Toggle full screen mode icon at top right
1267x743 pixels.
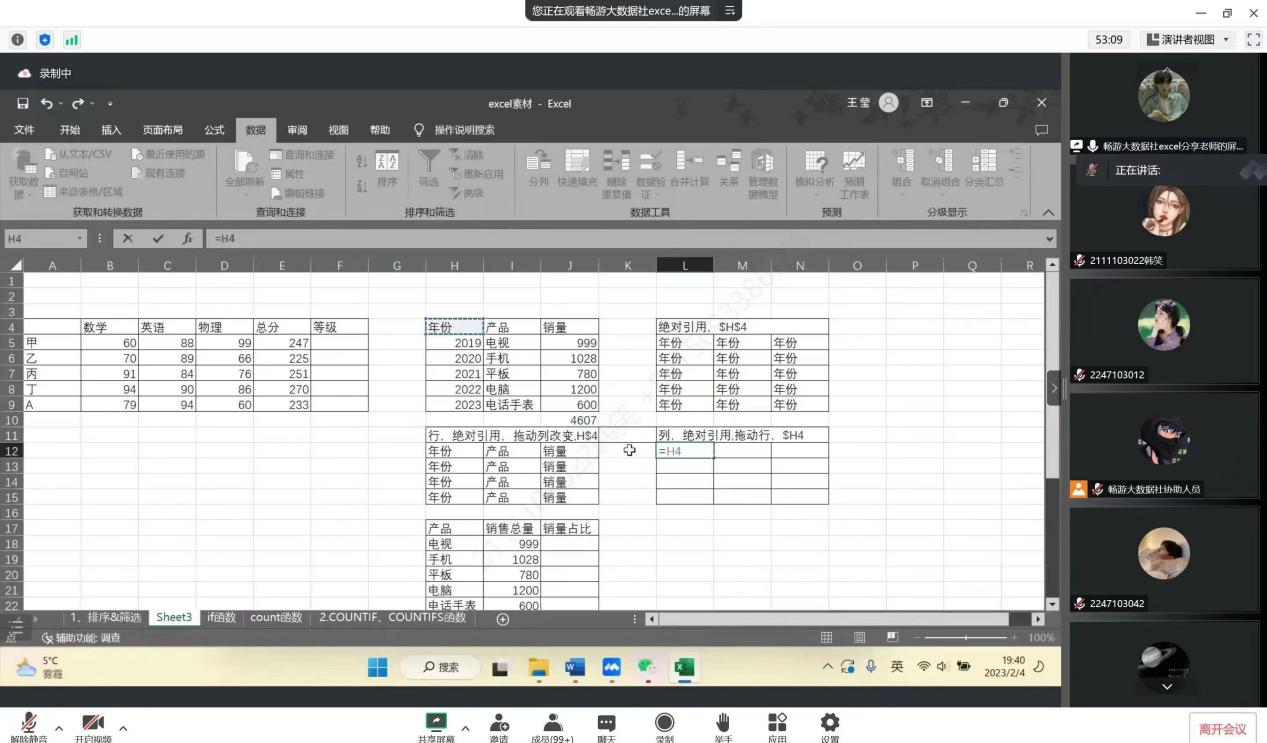1253,40
